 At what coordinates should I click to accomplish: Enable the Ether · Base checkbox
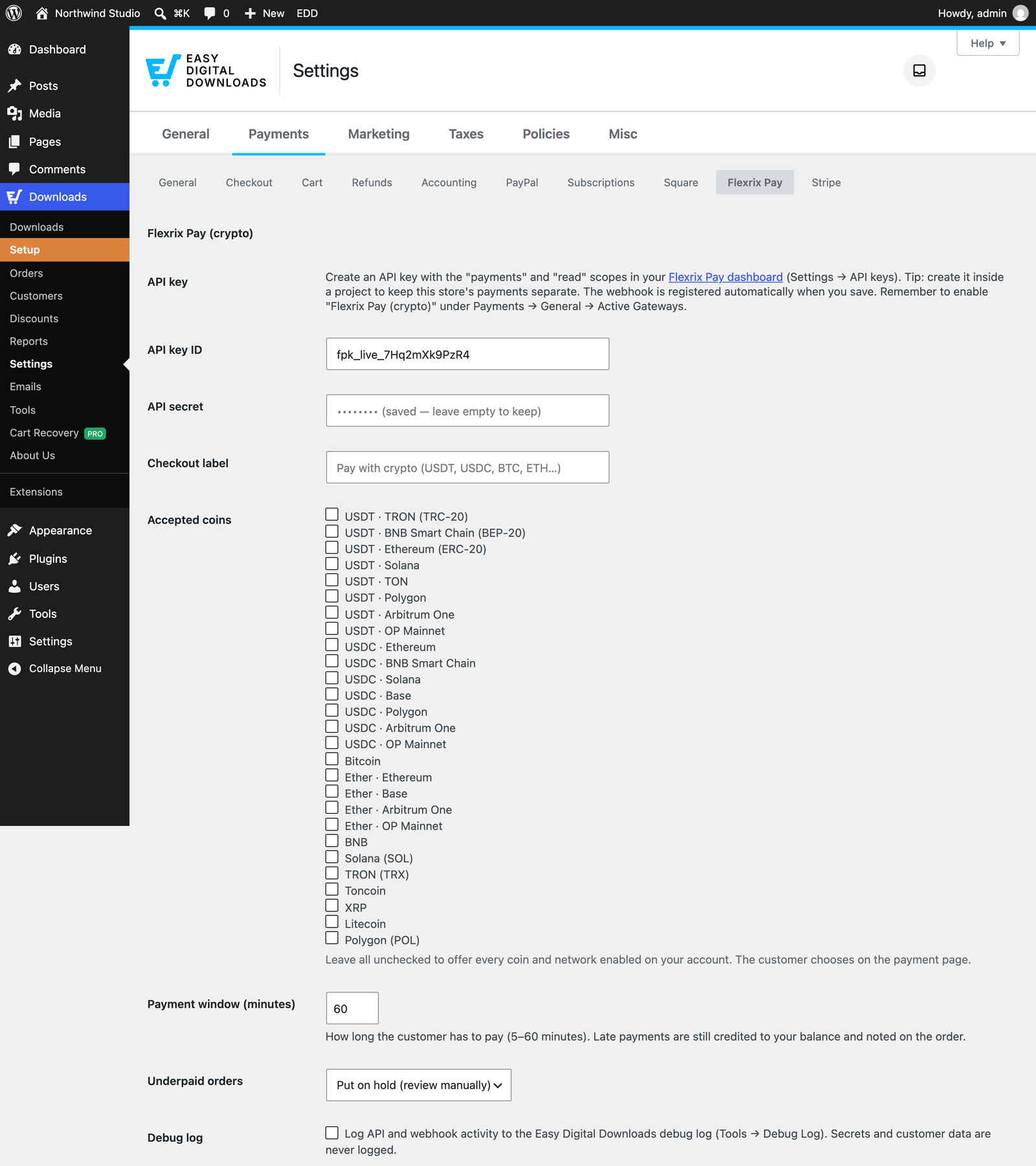(332, 792)
